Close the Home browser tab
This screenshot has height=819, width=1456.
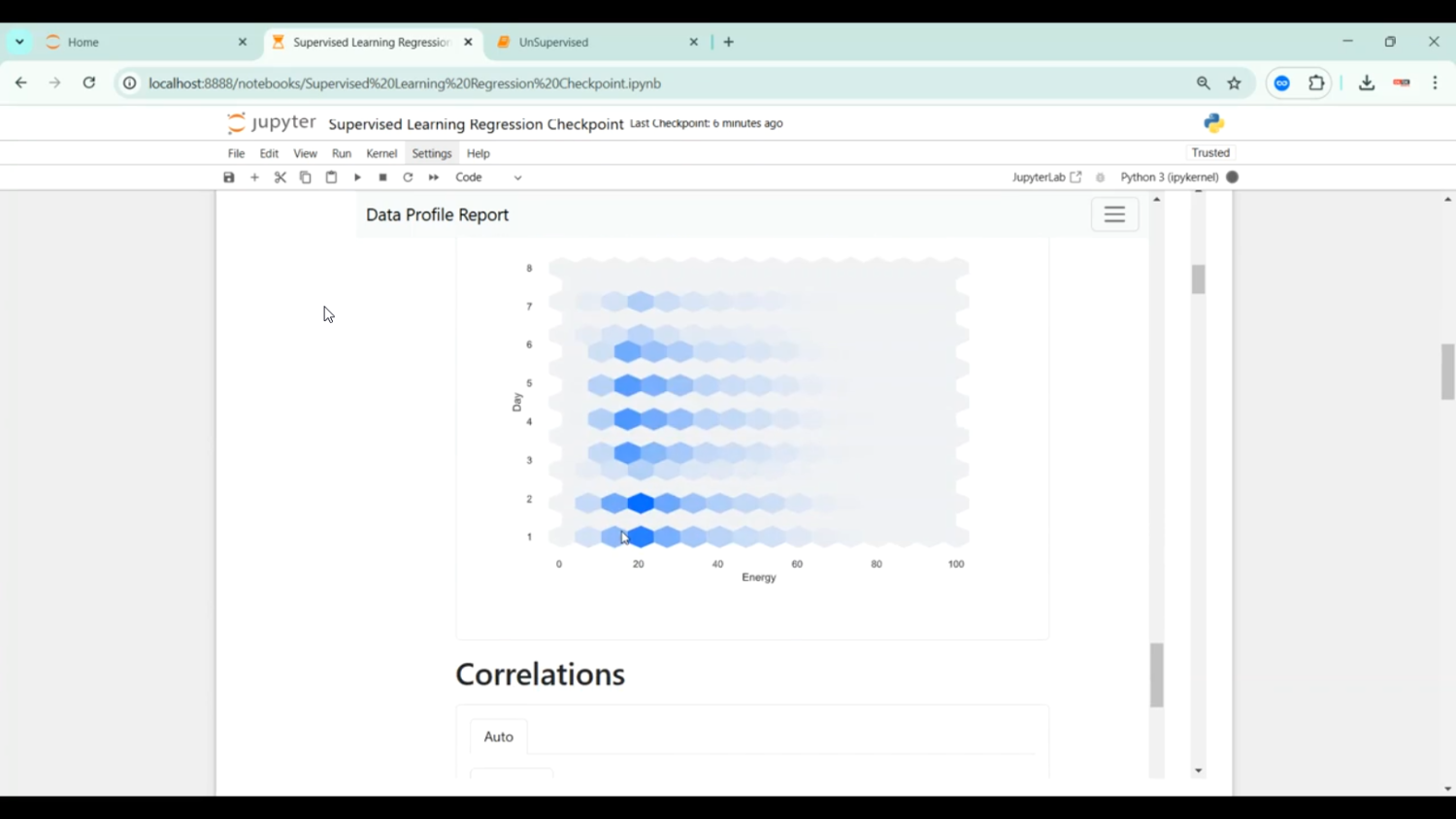[x=243, y=42]
